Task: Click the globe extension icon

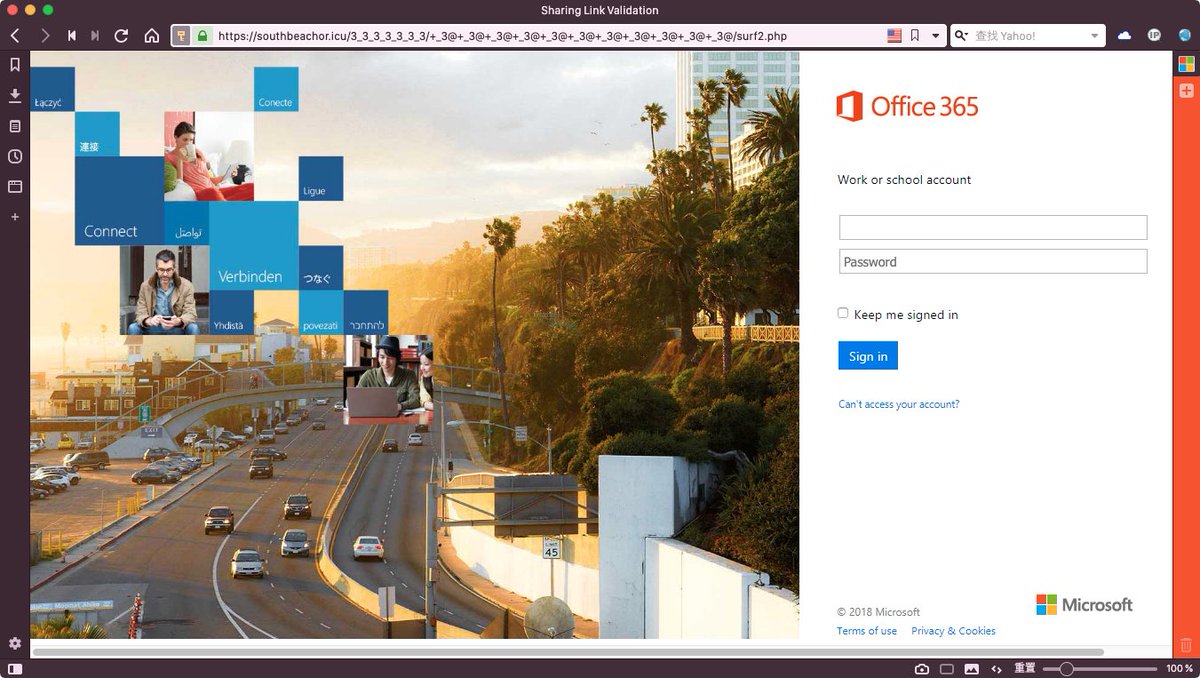Action: pyautogui.click(x=1184, y=36)
